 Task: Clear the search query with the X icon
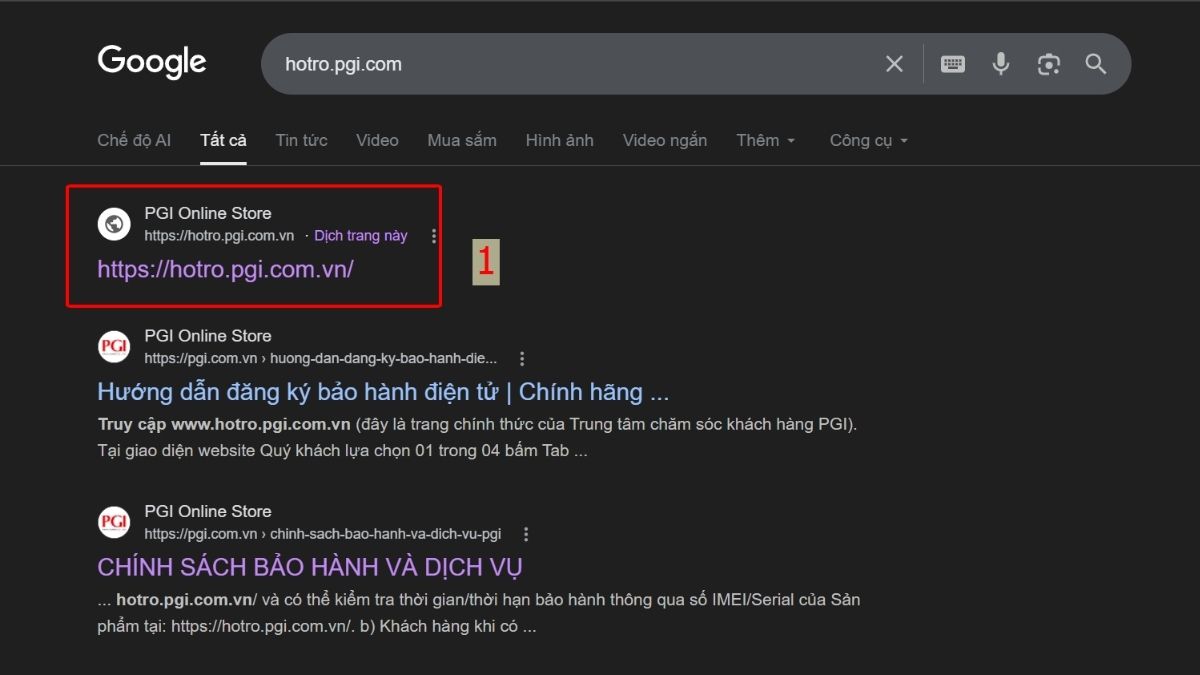(893, 63)
